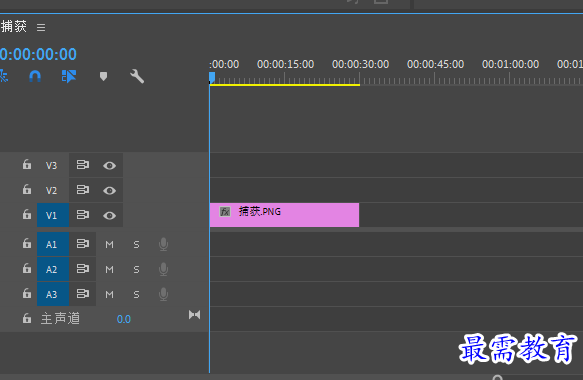Toggle A3 track targeting
The width and height of the screenshot is (583, 380).
(53, 294)
